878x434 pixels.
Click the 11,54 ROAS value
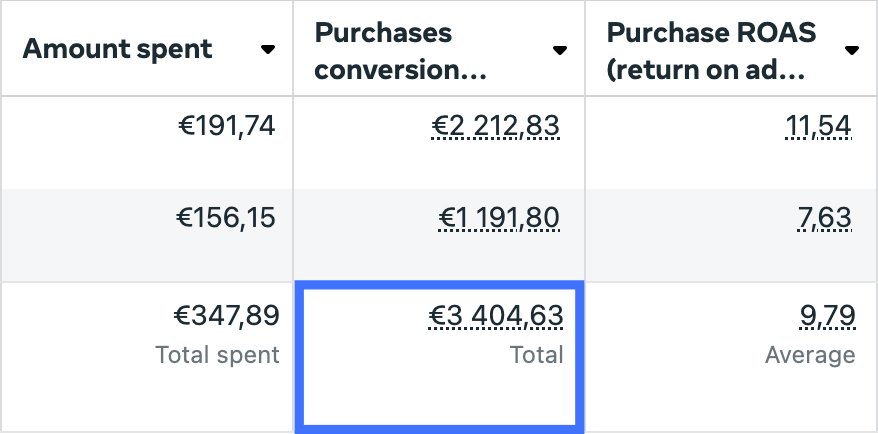[x=821, y=127]
